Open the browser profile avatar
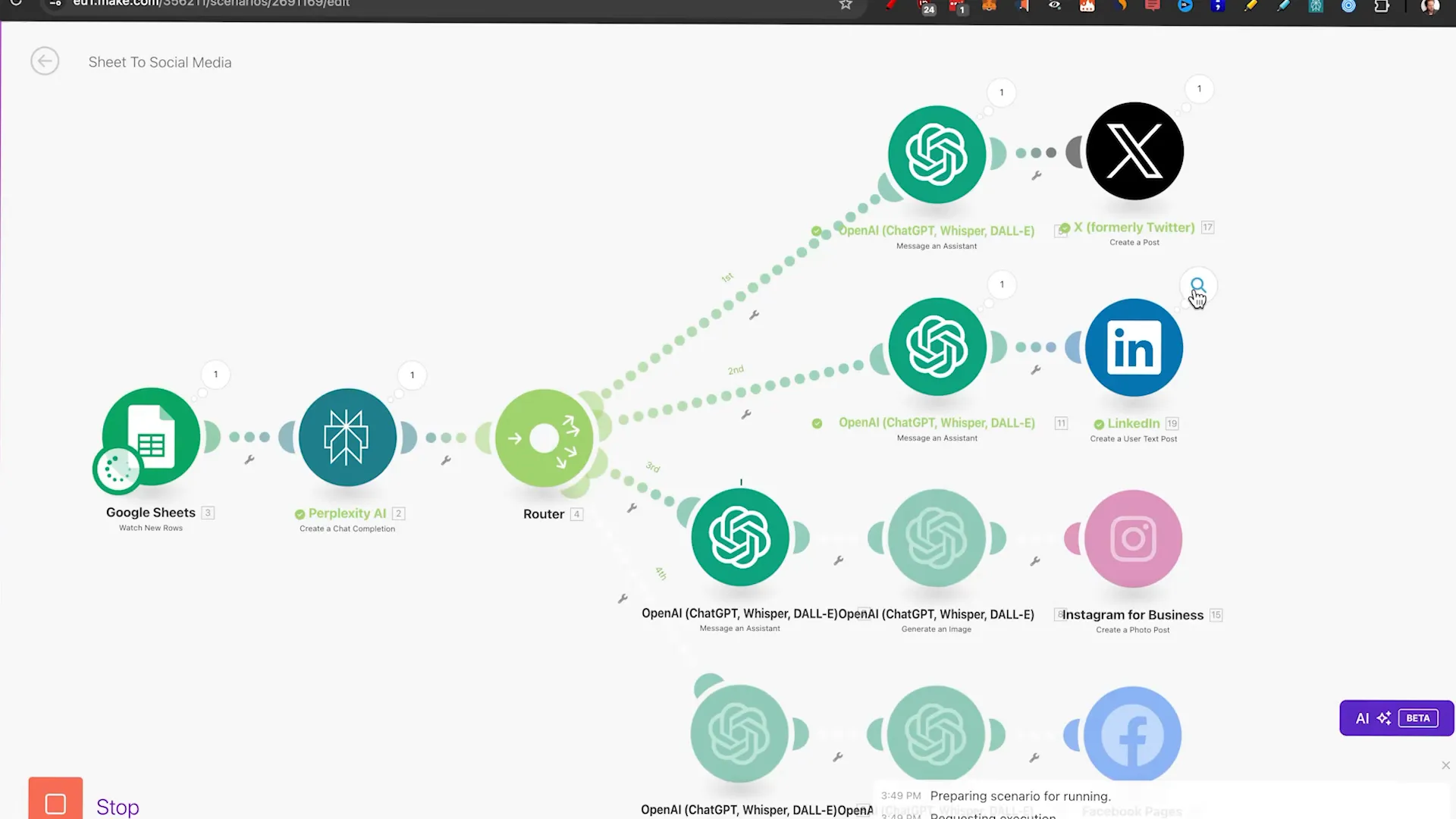The image size is (1456, 819). [x=1430, y=6]
